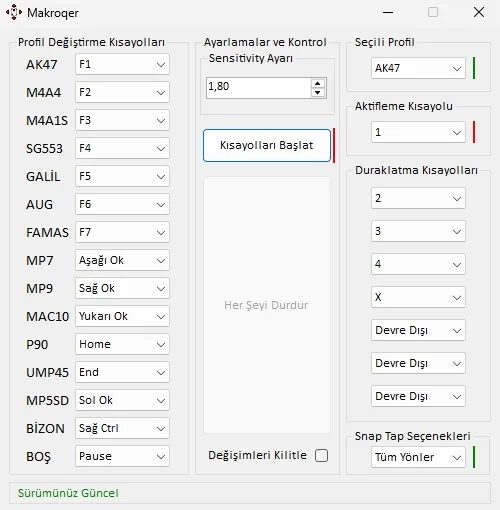Close the Makroqer window

[x=479, y=12]
